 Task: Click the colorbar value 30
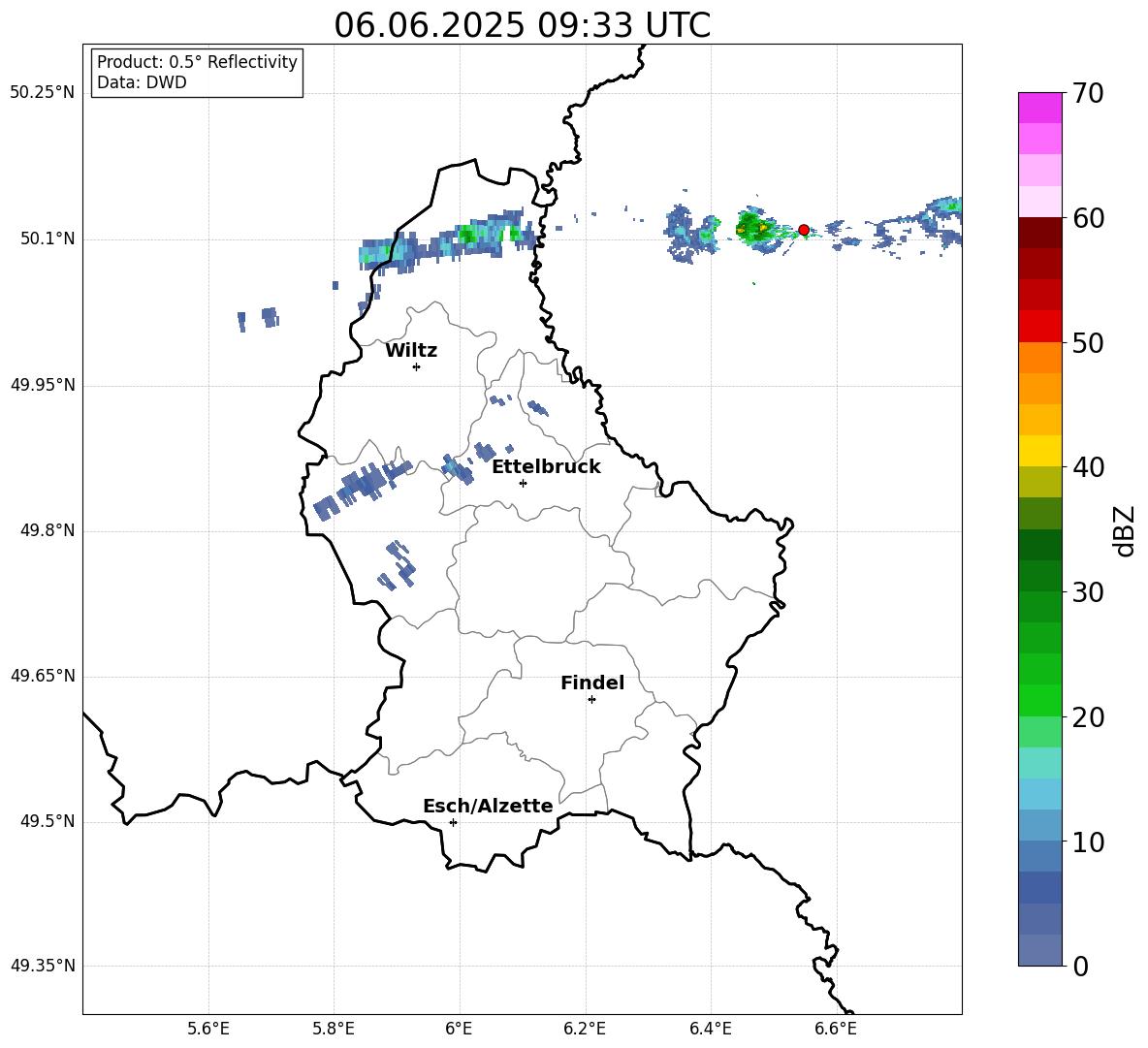pos(1088,592)
